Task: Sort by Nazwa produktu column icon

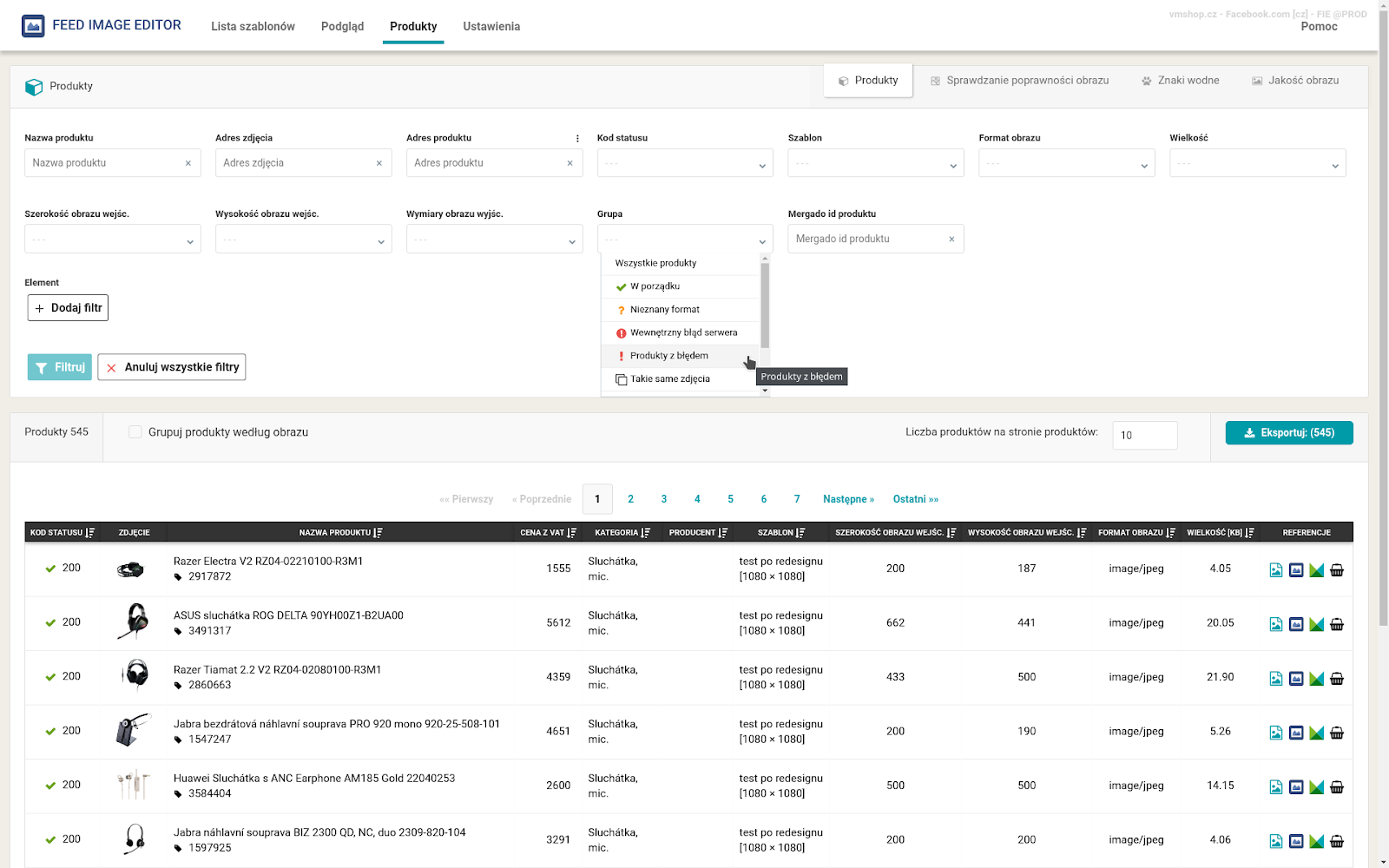Action: [379, 533]
